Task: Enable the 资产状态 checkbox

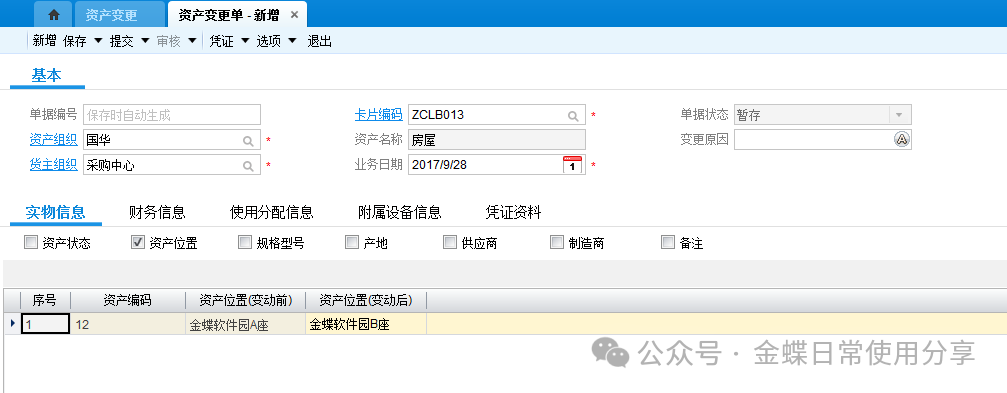Action: pos(30,242)
